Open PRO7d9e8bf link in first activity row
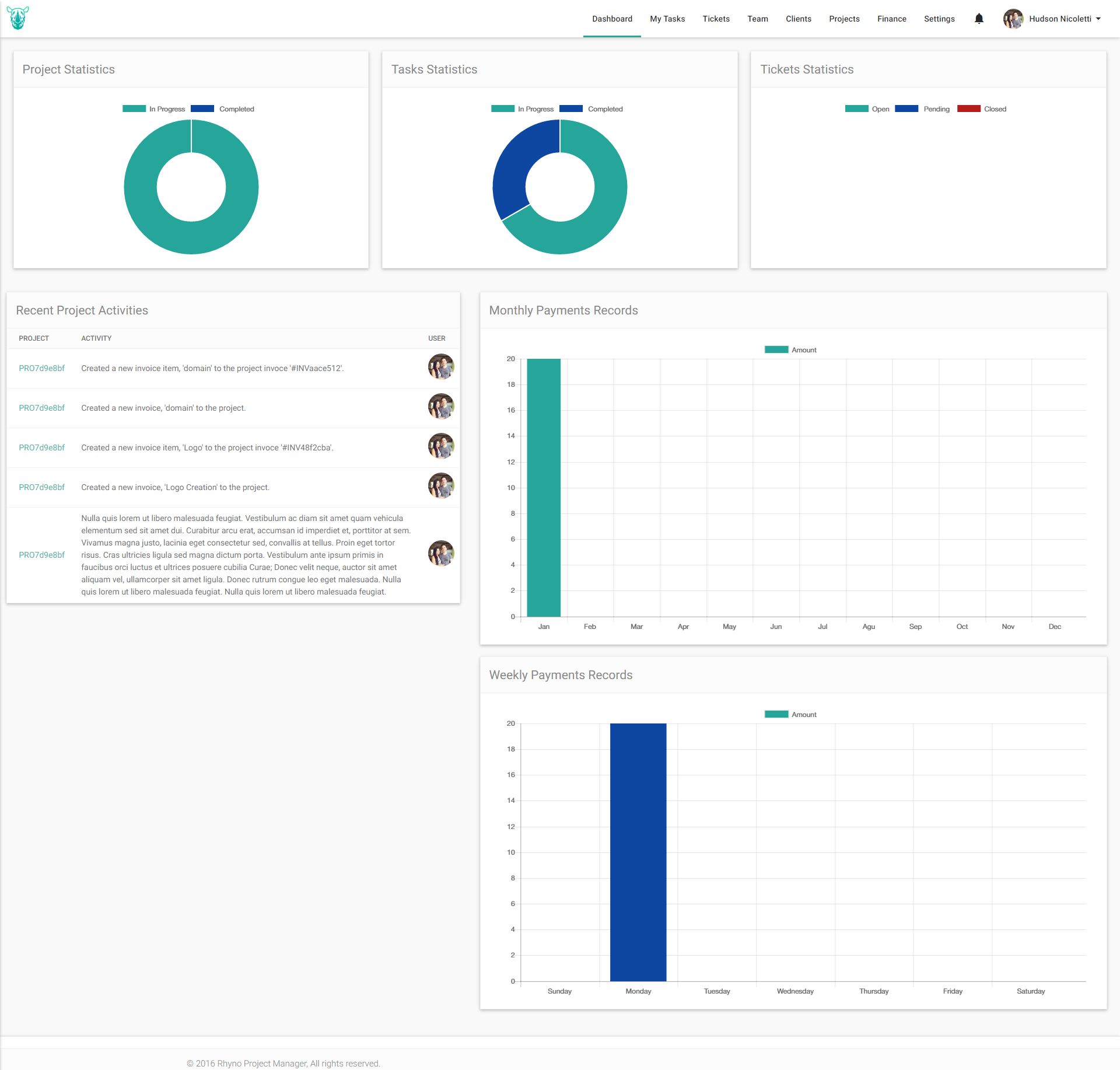 41,368
